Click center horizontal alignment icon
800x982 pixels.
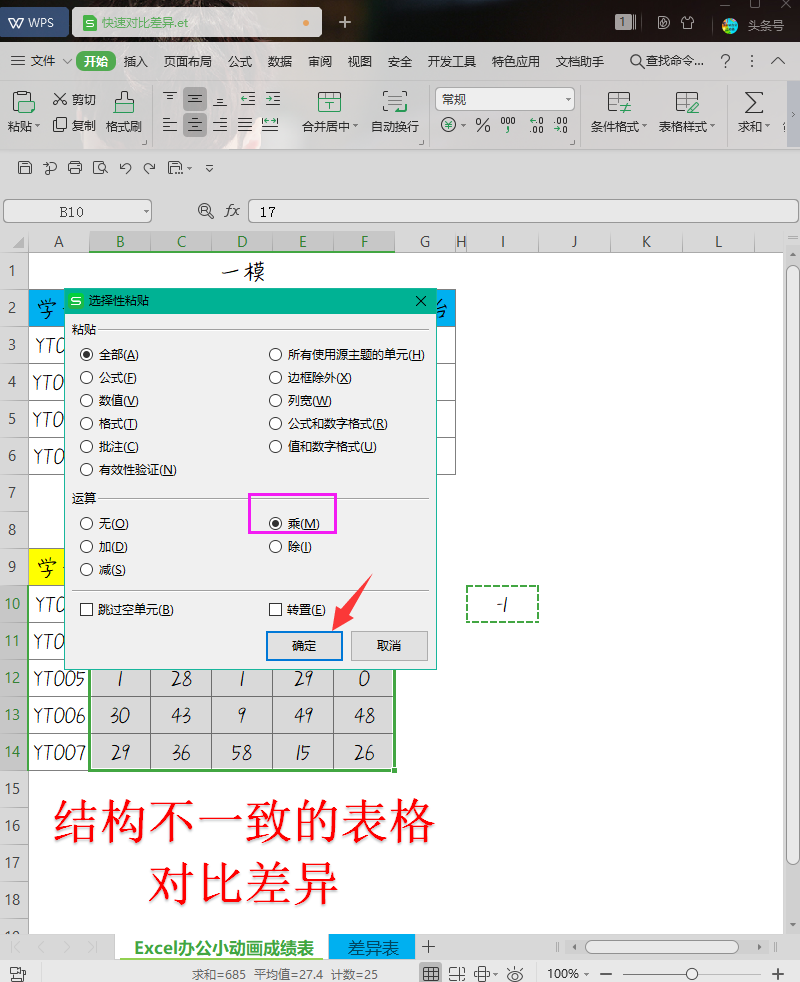195,125
